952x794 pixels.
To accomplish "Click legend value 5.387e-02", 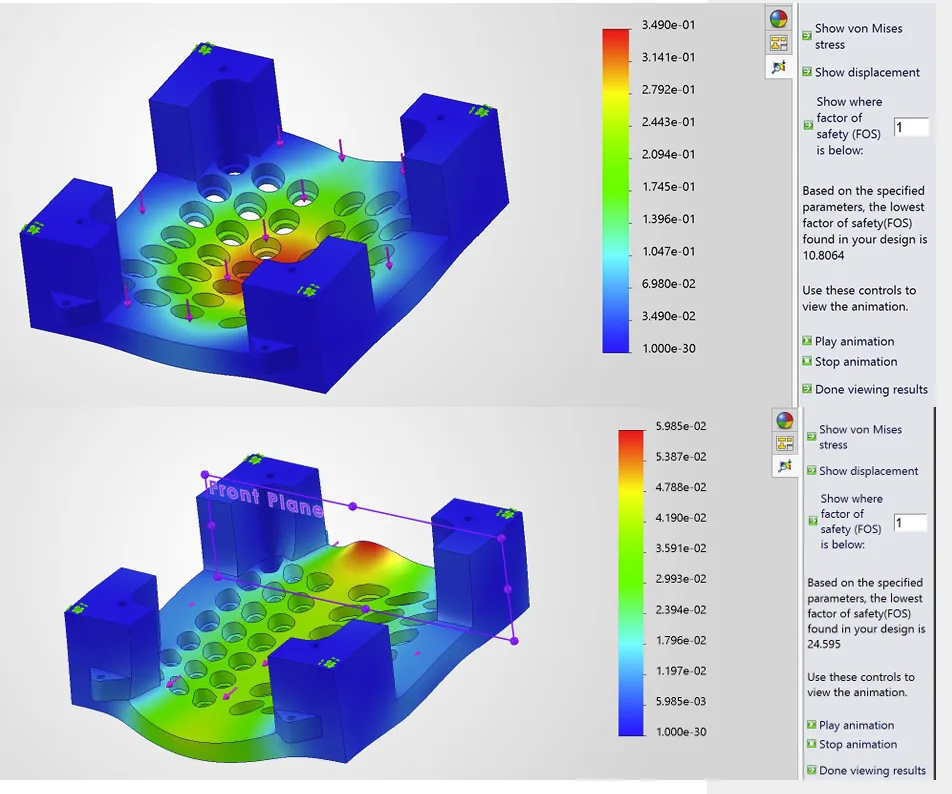I will click(x=681, y=456).
